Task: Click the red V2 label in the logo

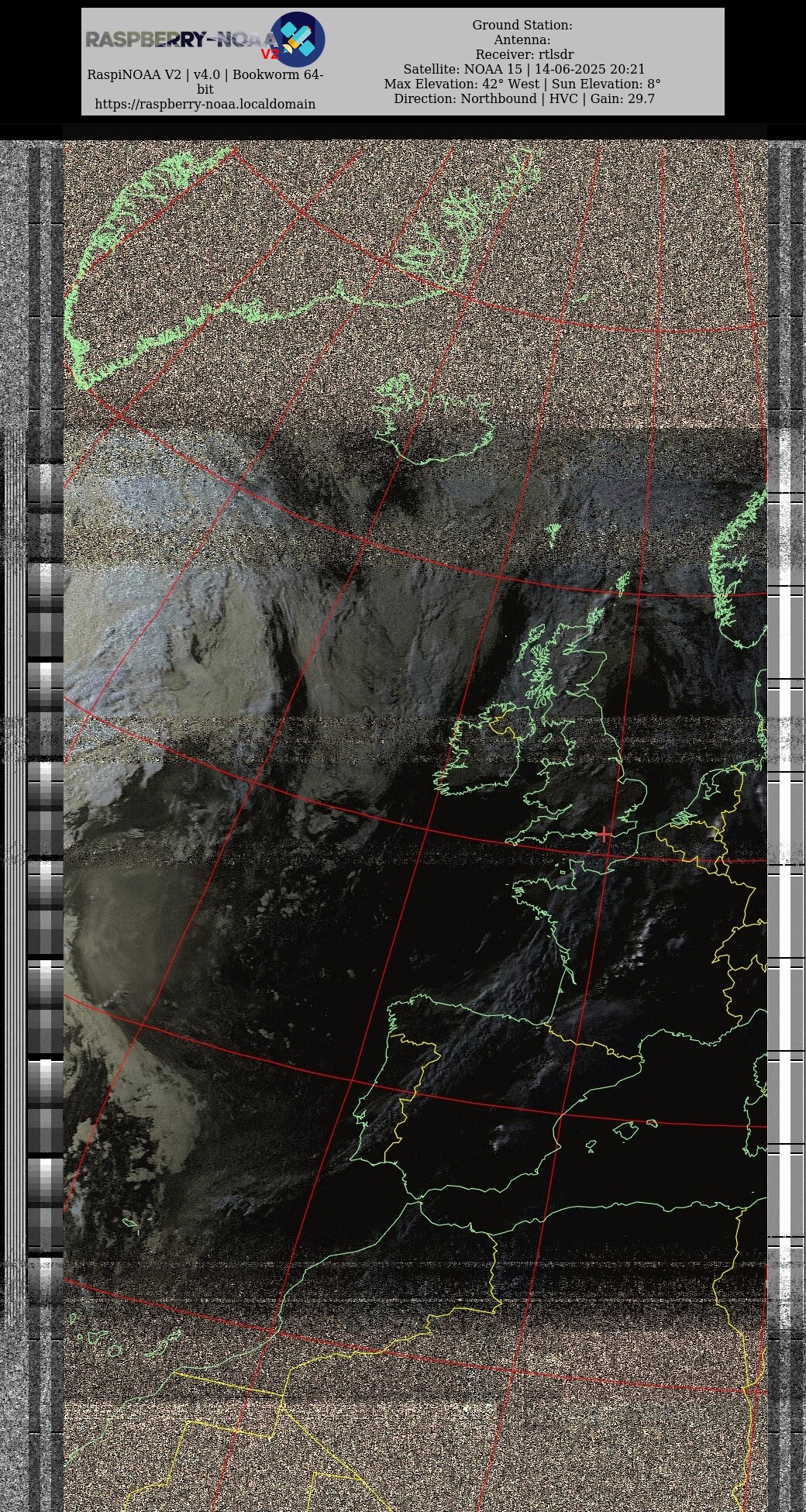Action: 269,55
